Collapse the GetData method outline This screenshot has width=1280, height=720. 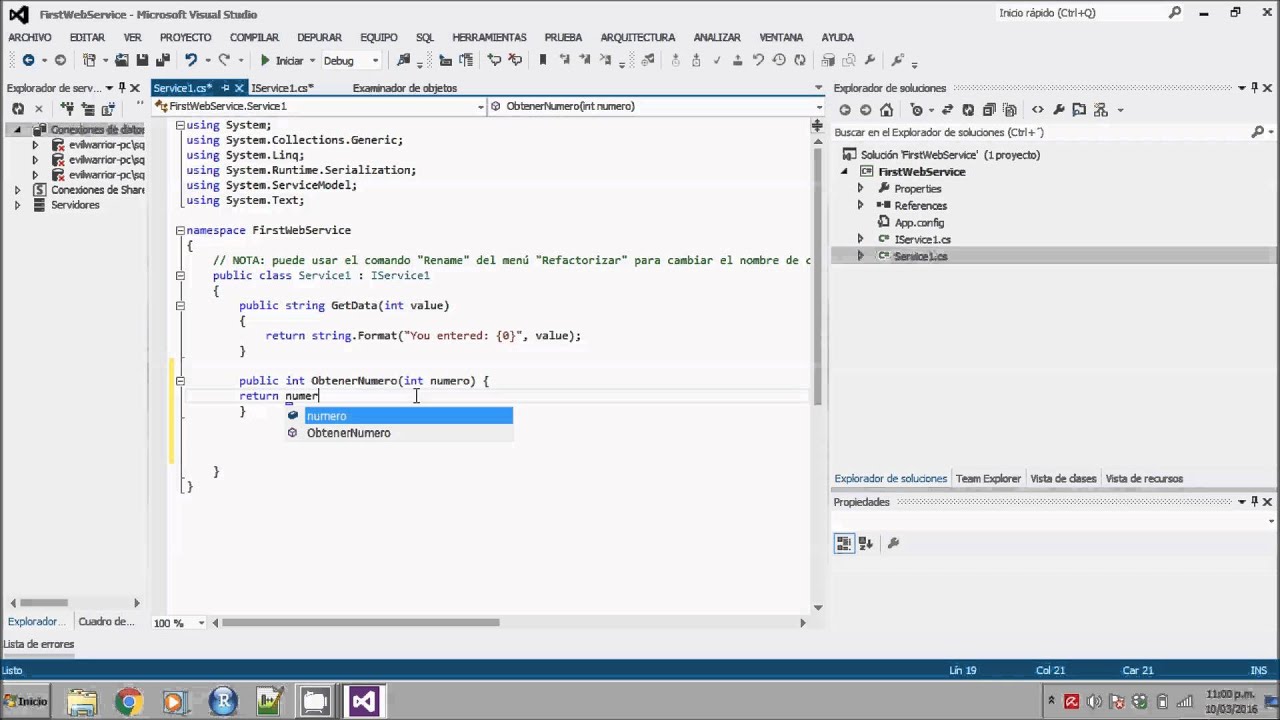[x=180, y=306]
